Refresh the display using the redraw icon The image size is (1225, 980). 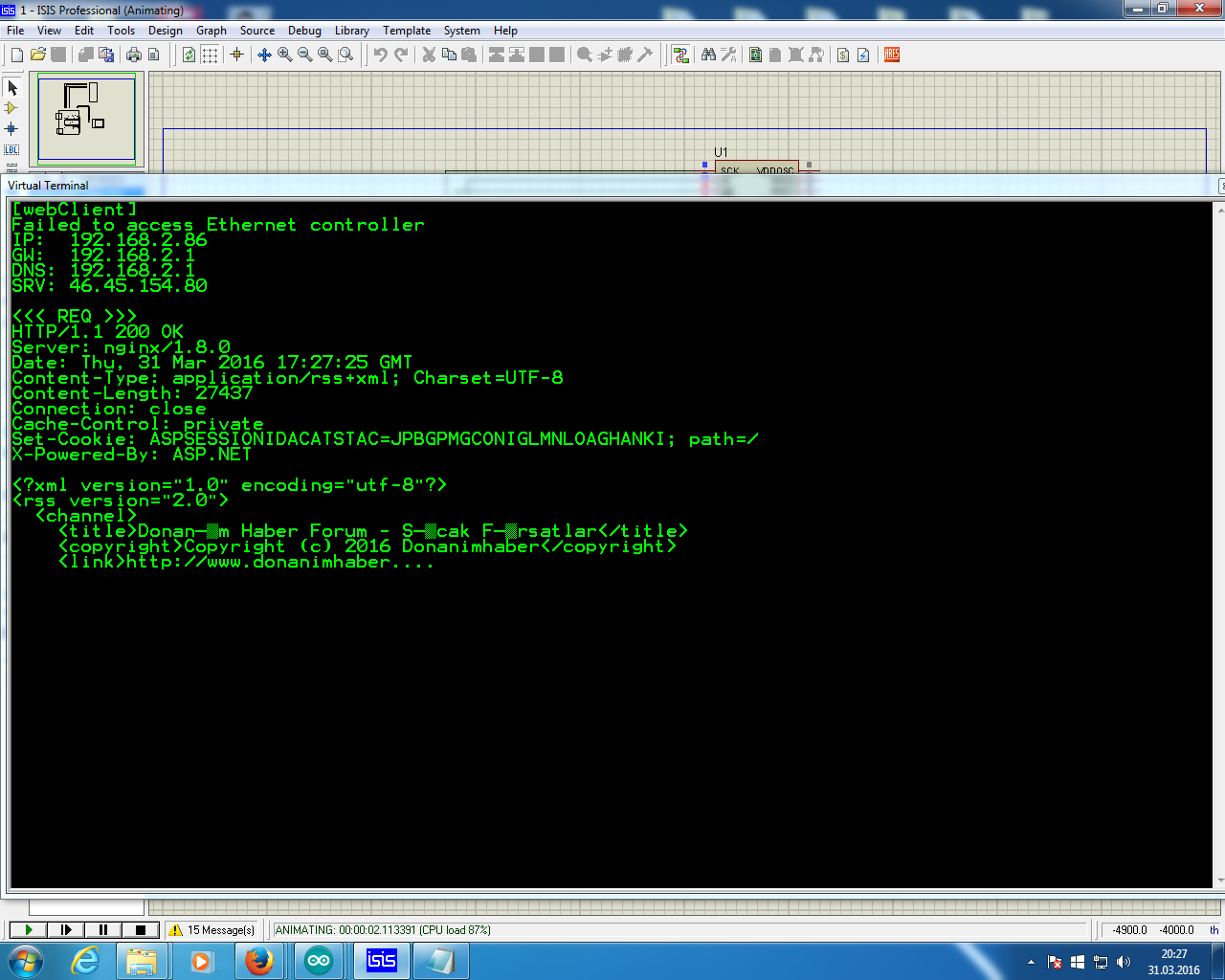pos(189,56)
